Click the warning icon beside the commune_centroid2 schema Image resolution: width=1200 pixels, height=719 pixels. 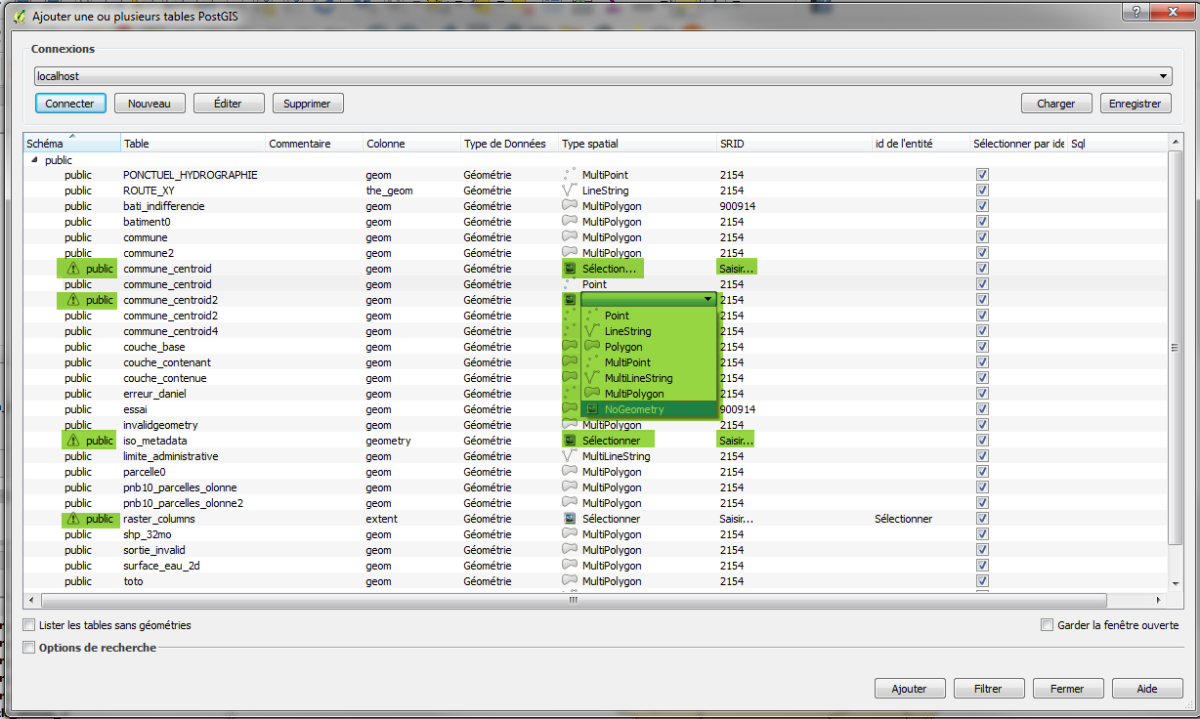72,300
